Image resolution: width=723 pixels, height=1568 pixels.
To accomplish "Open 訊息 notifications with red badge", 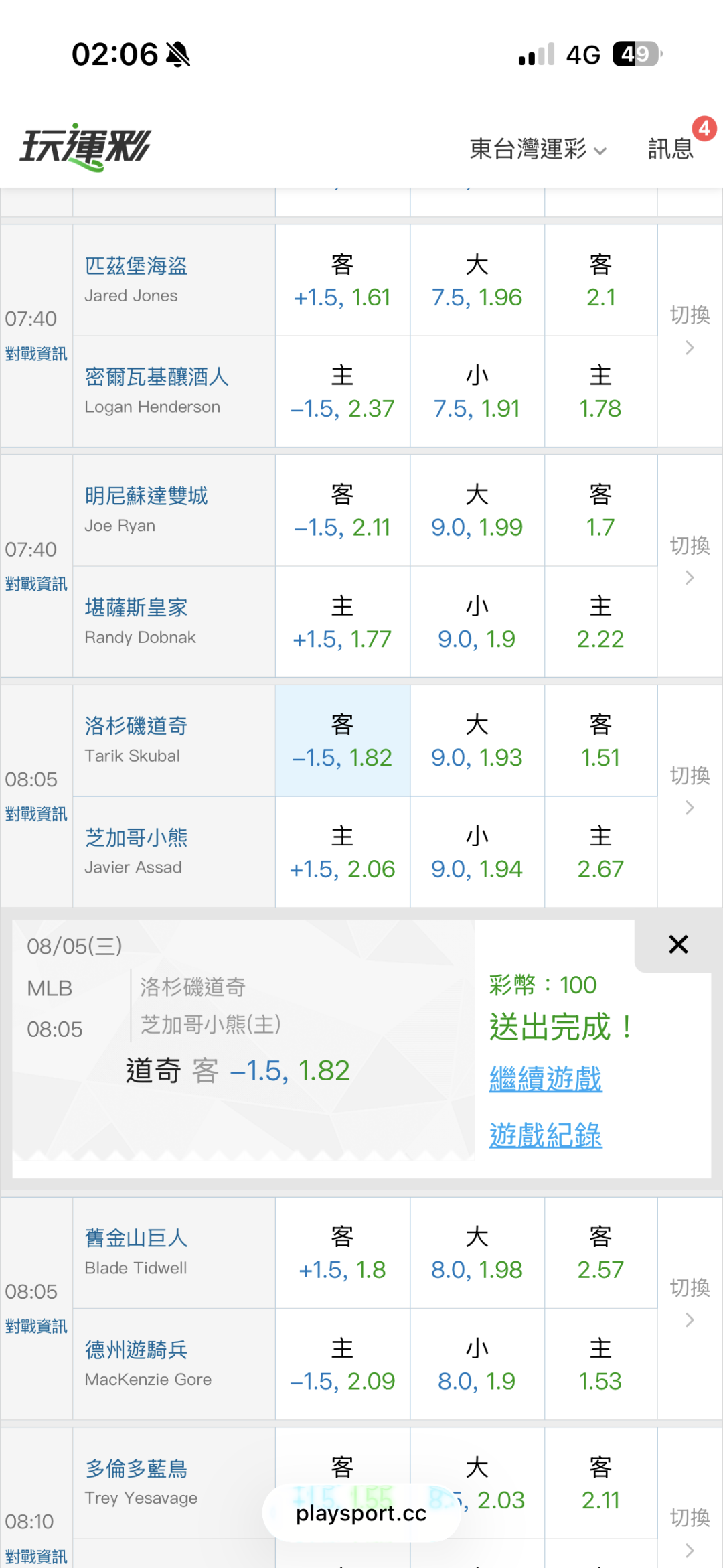I will (671, 148).
